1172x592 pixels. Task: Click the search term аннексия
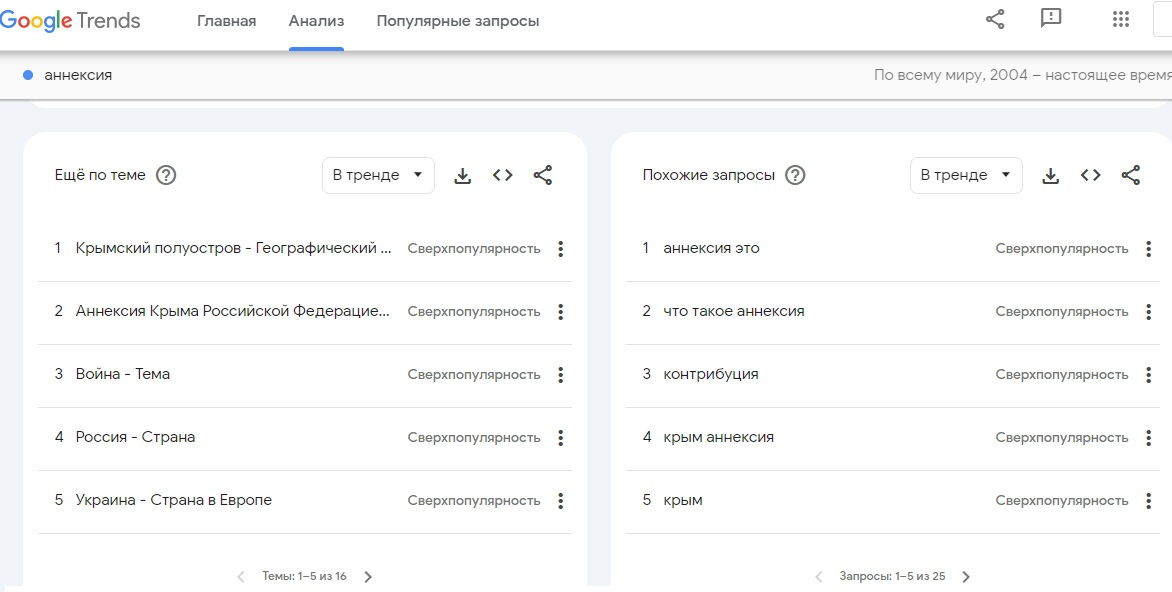tap(78, 75)
